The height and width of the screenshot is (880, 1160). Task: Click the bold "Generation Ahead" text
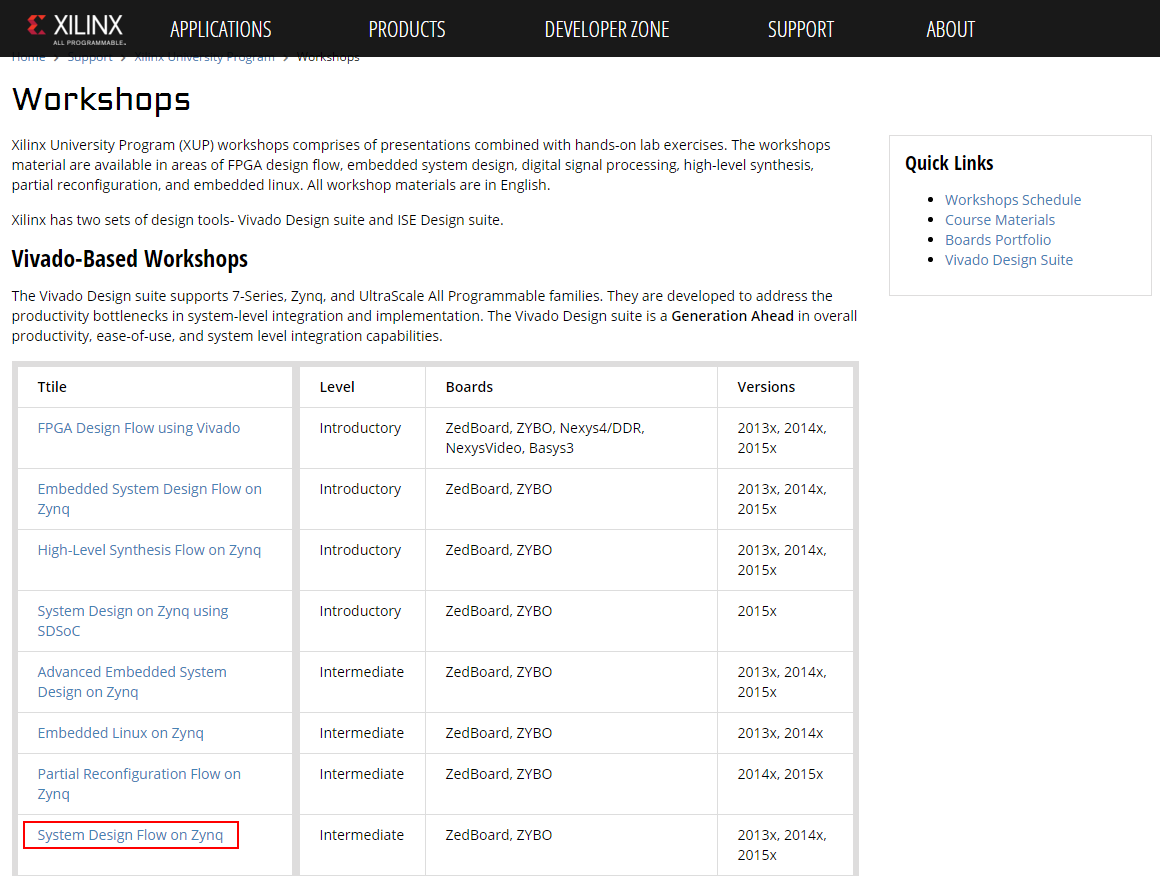point(732,316)
